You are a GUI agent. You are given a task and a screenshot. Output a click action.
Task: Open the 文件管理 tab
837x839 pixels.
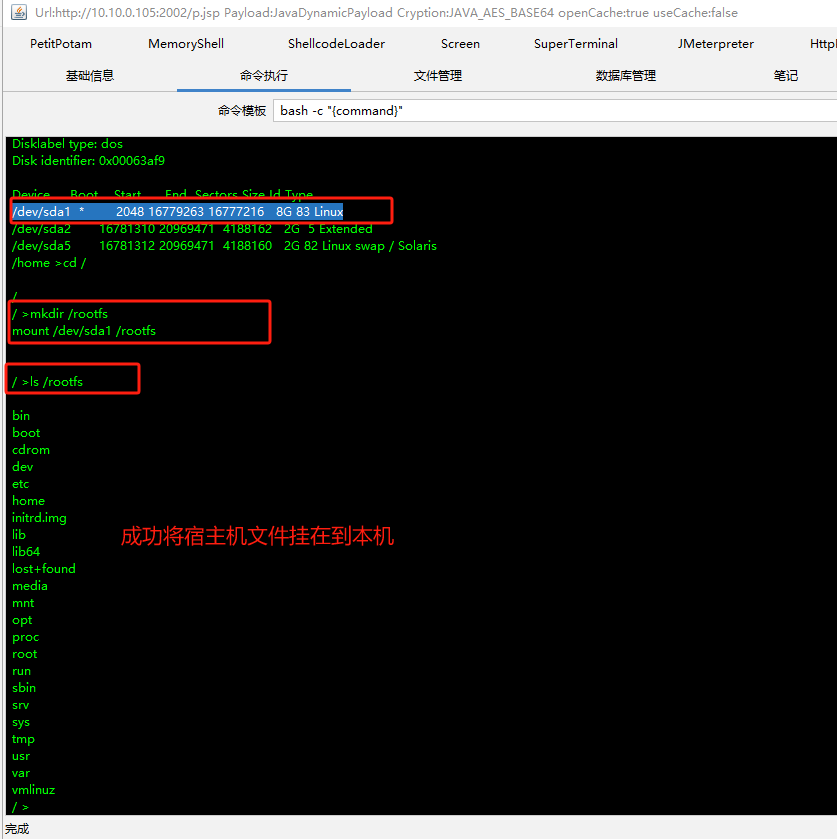click(x=438, y=76)
